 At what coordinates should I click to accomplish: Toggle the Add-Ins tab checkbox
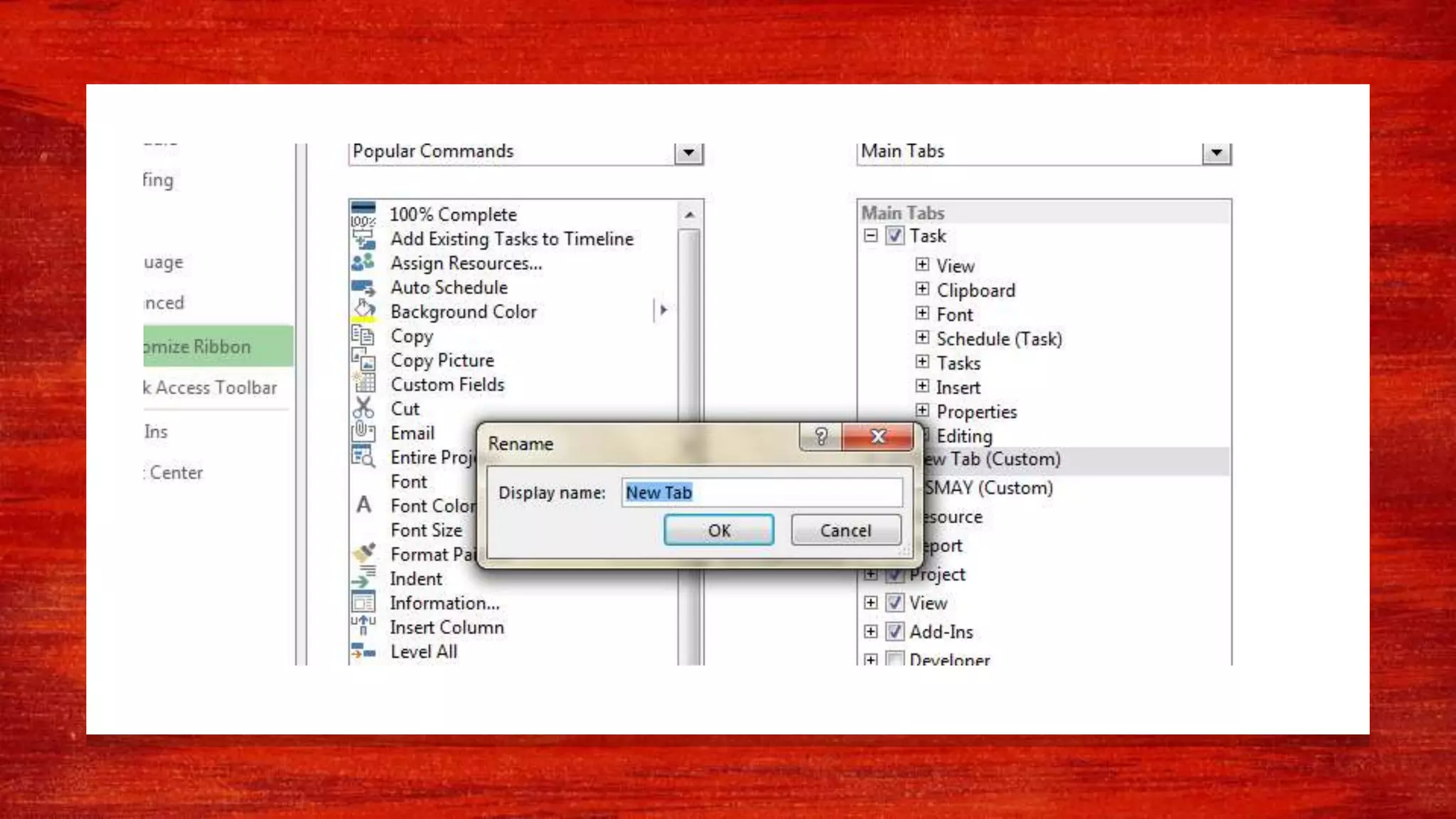tap(895, 631)
